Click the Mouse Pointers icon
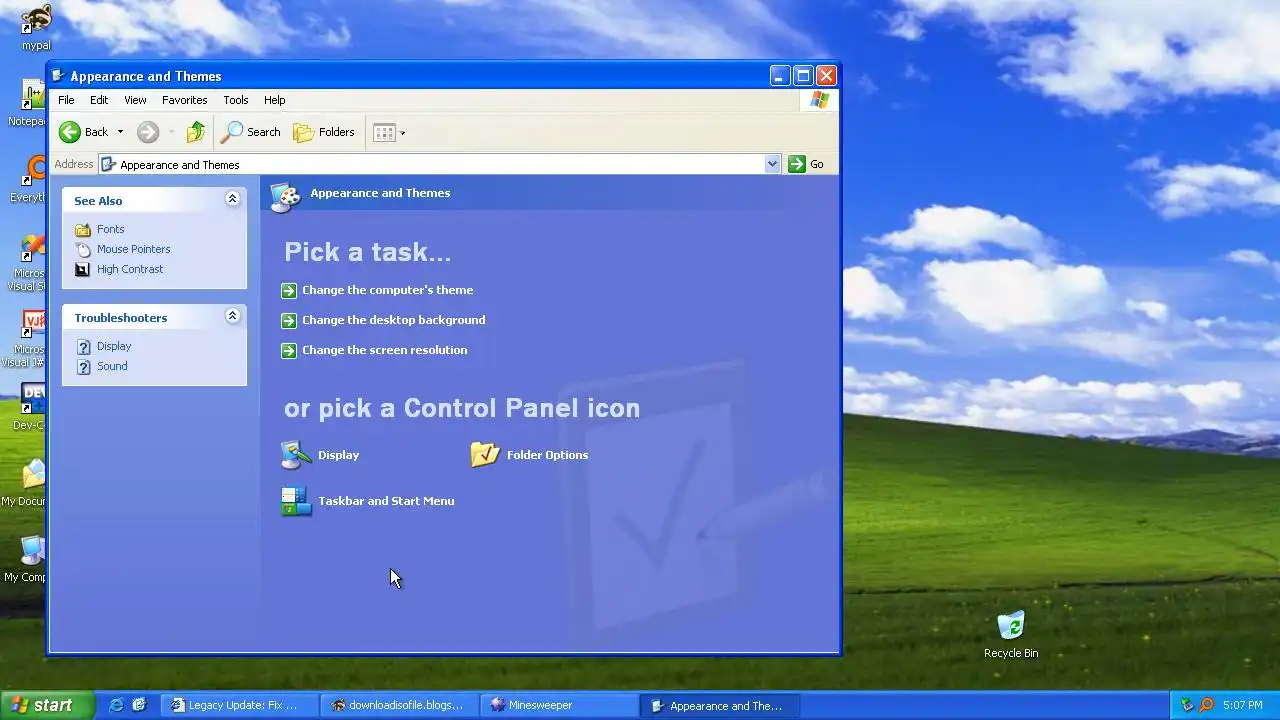 tap(83, 249)
